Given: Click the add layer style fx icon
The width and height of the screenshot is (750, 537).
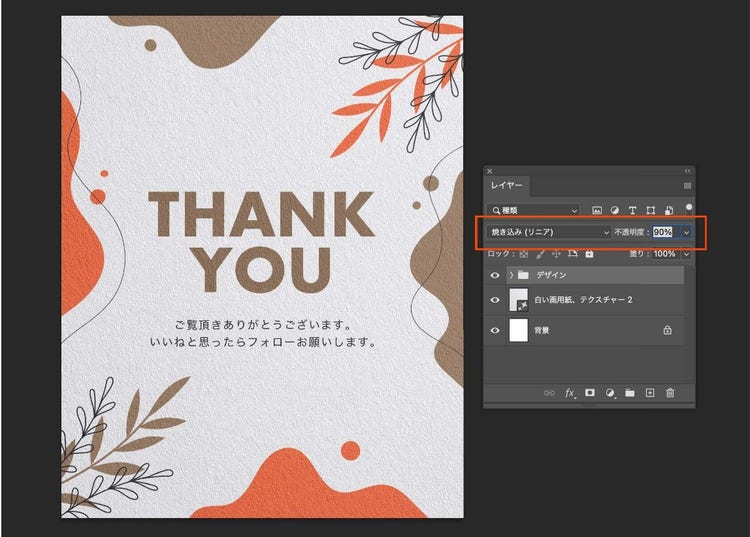Looking at the screenshot, I should (x=570, y=393).
